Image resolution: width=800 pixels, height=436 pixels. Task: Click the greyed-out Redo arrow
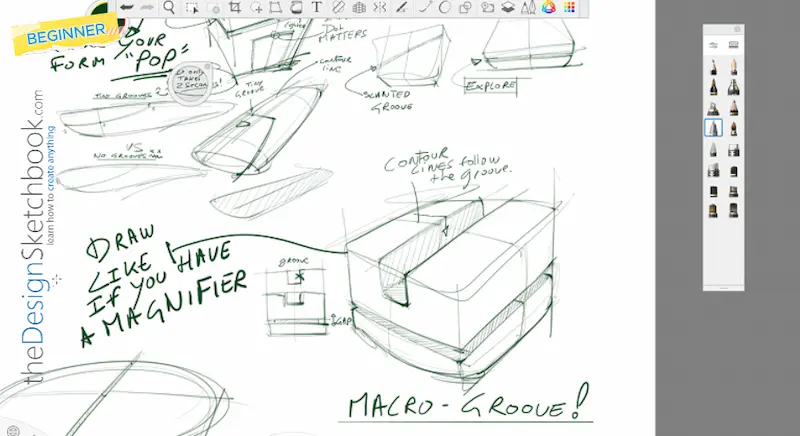pos(147,7)
